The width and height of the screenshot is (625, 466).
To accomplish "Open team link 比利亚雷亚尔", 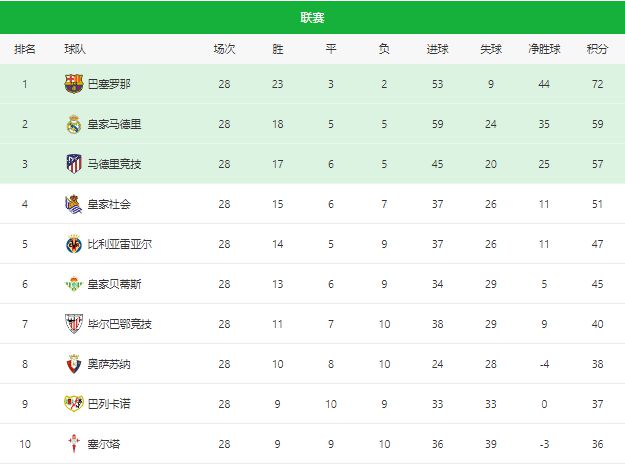I will 120,244.
